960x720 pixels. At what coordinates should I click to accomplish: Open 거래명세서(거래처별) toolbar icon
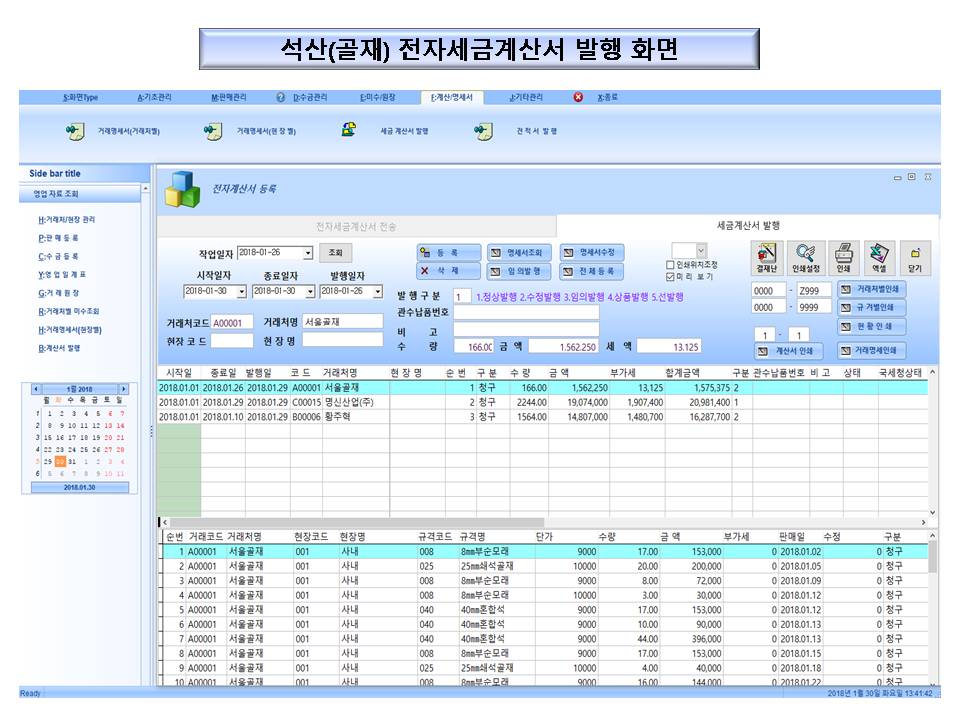click(75, 131)
